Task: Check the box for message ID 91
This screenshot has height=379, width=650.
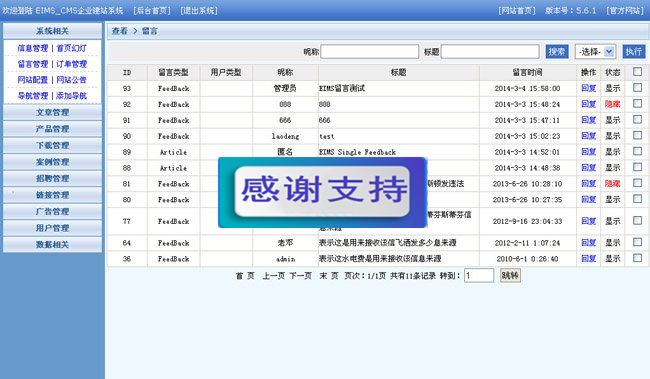Action: (638, 119)
